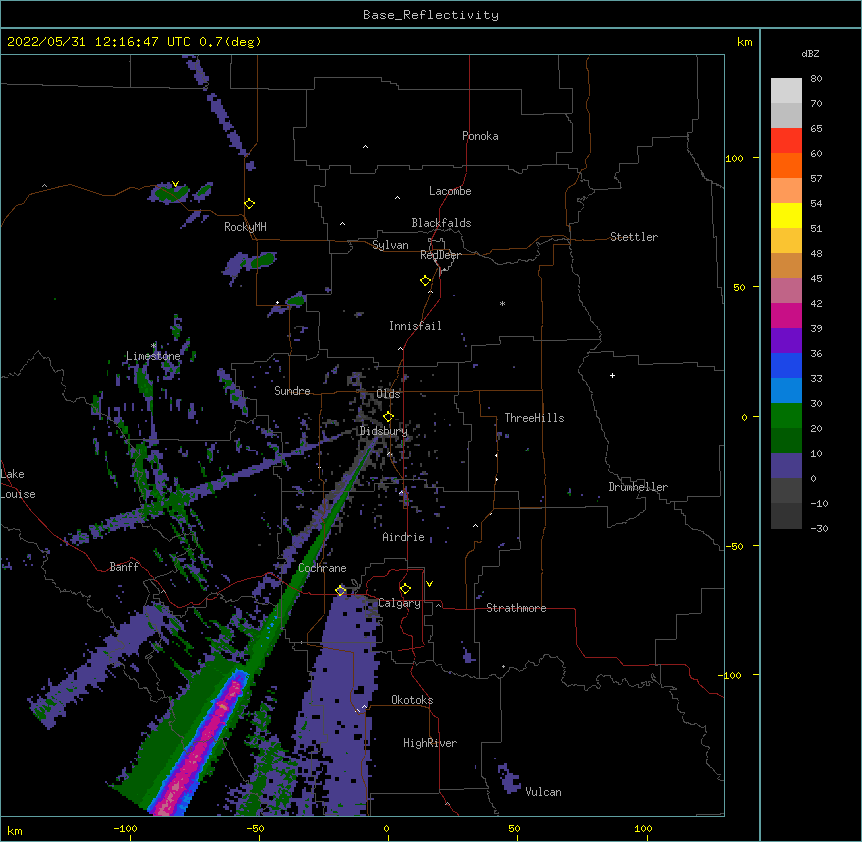
Task: Click the Lacombe city label
Action: coord(450,191)
